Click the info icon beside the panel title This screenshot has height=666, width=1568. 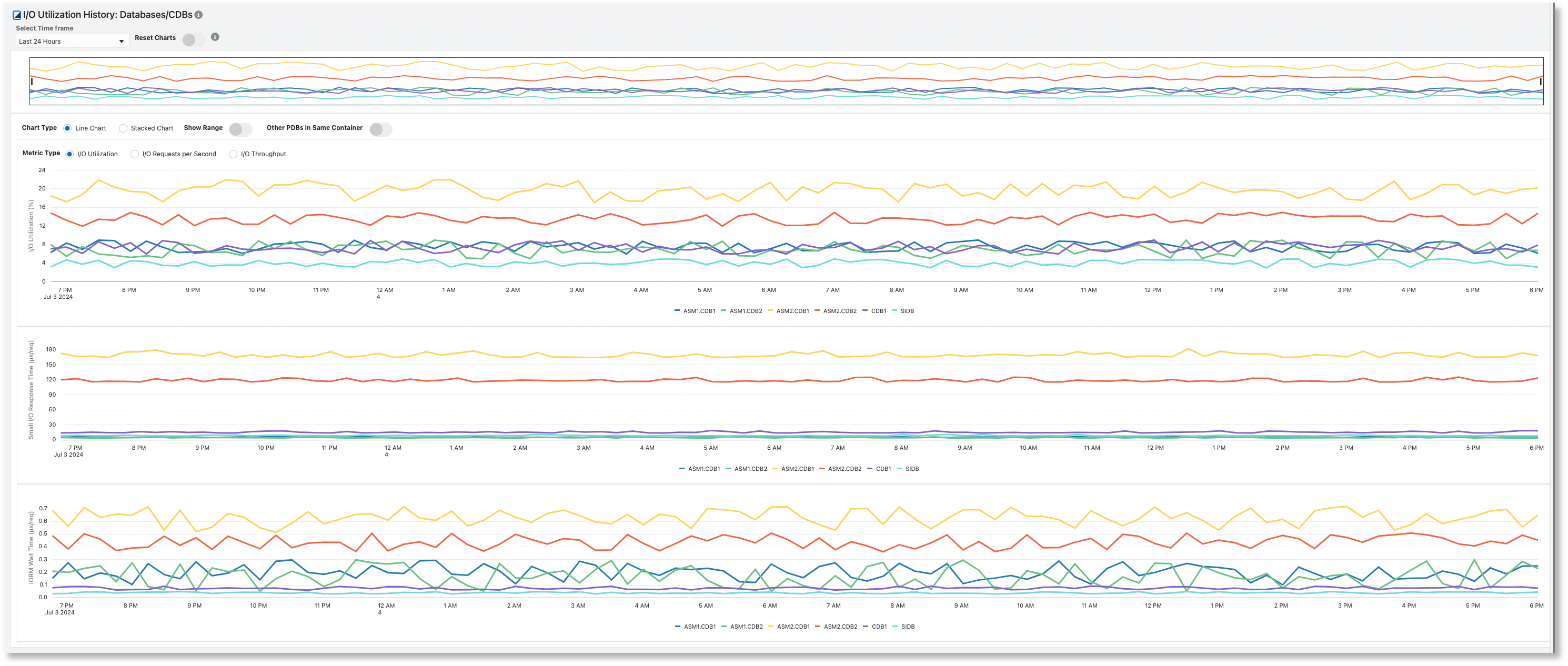(x=199, y=15)
